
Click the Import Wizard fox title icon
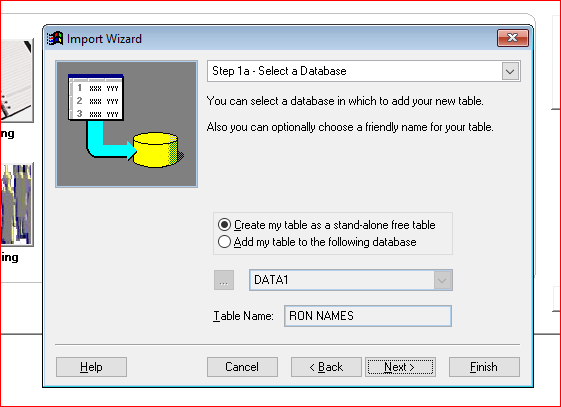point(55,39)
